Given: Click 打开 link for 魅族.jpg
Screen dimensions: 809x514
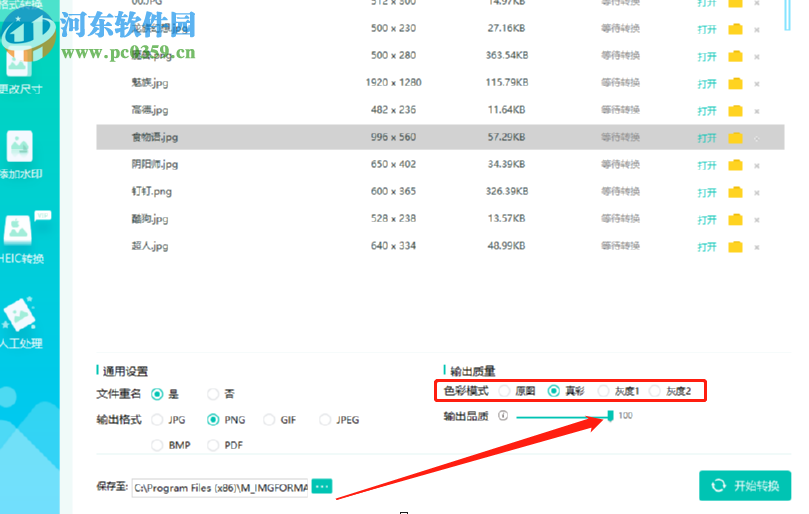Looking at the screenshot, I should [707, 84].
